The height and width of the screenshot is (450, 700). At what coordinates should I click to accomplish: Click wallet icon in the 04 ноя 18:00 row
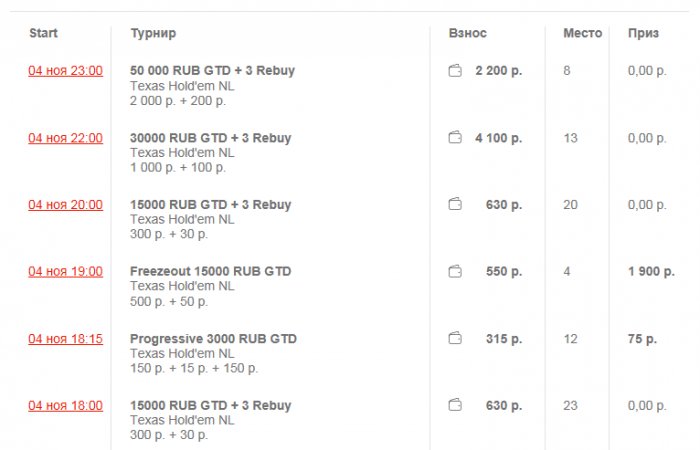click(456, 405)
